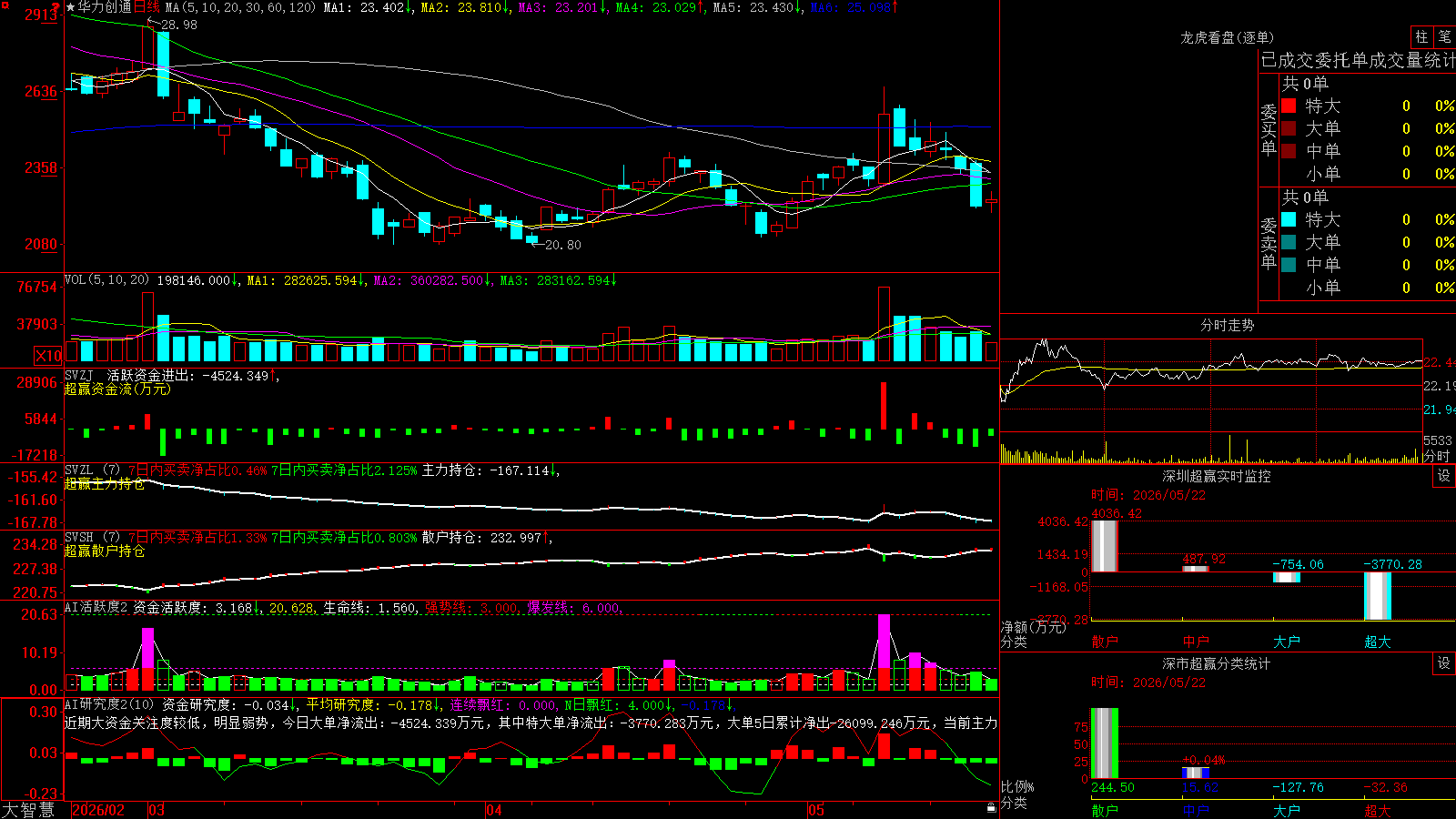Click the red 特大 buy order swatch
The width and height of the screenshot is (1456, 819).
click(1289, 106)
